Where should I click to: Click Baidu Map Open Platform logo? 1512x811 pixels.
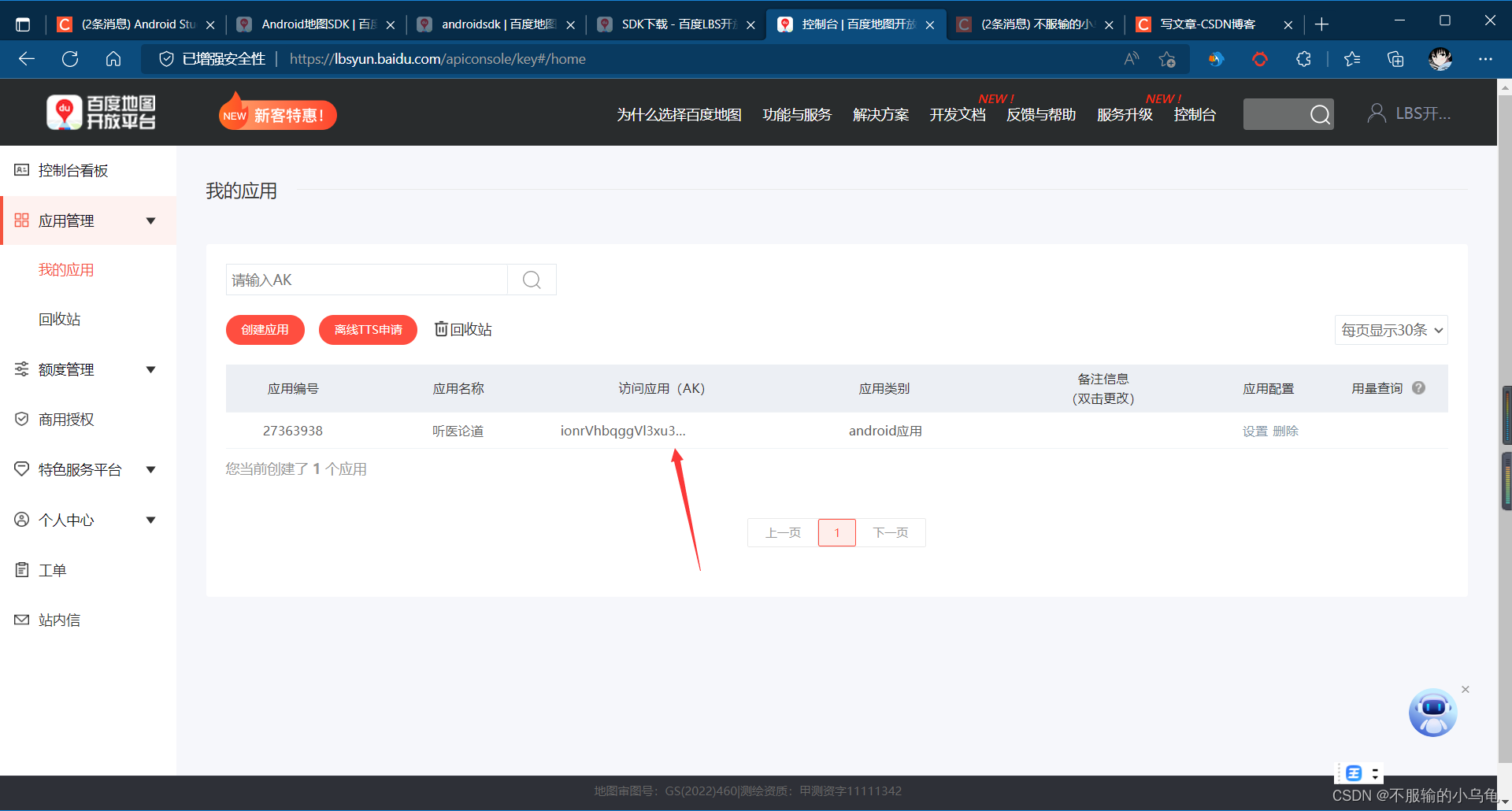(x=101, y=113)
